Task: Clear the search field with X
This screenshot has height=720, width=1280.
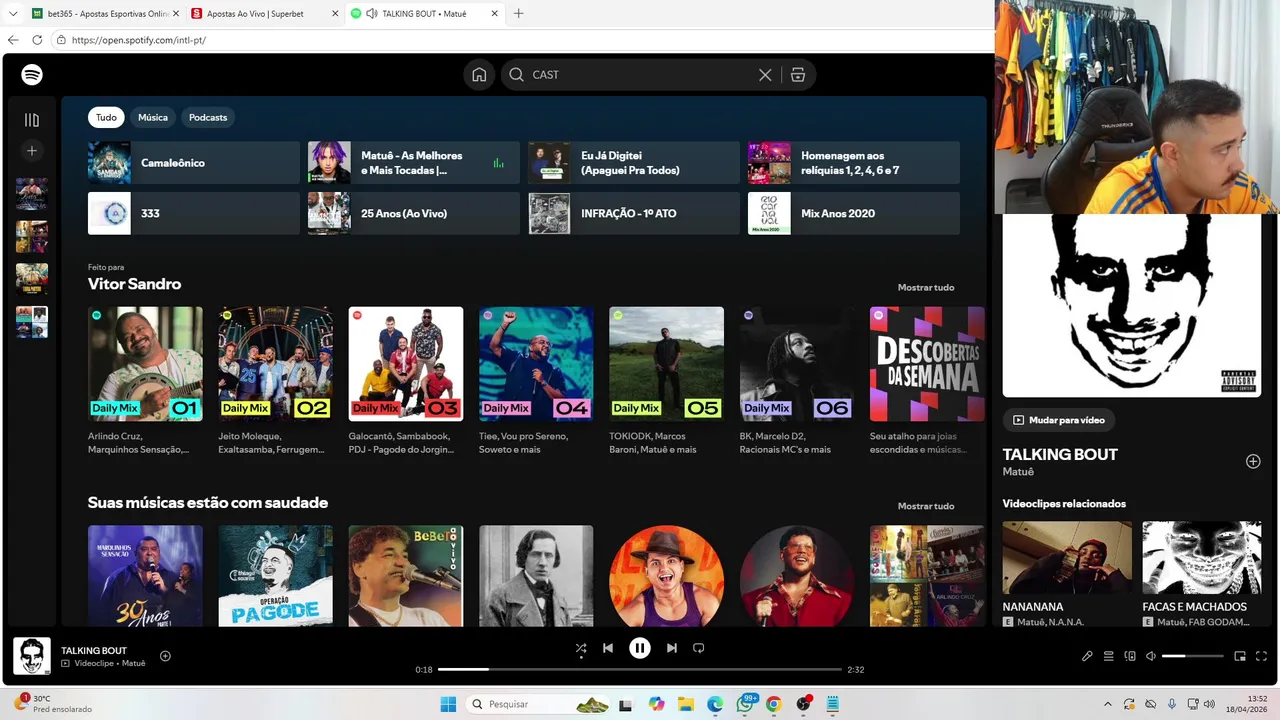Action: click(x=765, y=75)
